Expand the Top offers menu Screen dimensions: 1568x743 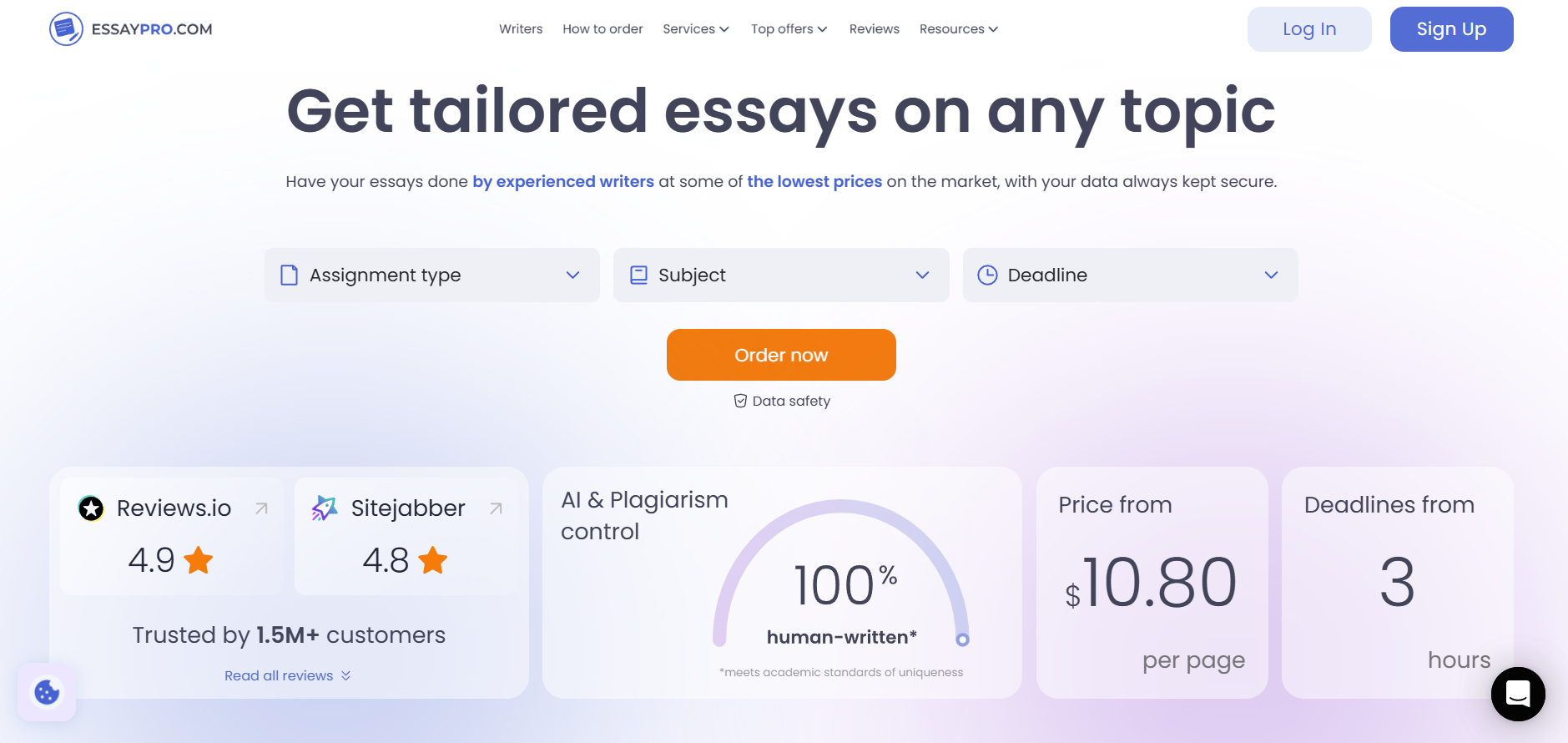(x=789, y=29)
